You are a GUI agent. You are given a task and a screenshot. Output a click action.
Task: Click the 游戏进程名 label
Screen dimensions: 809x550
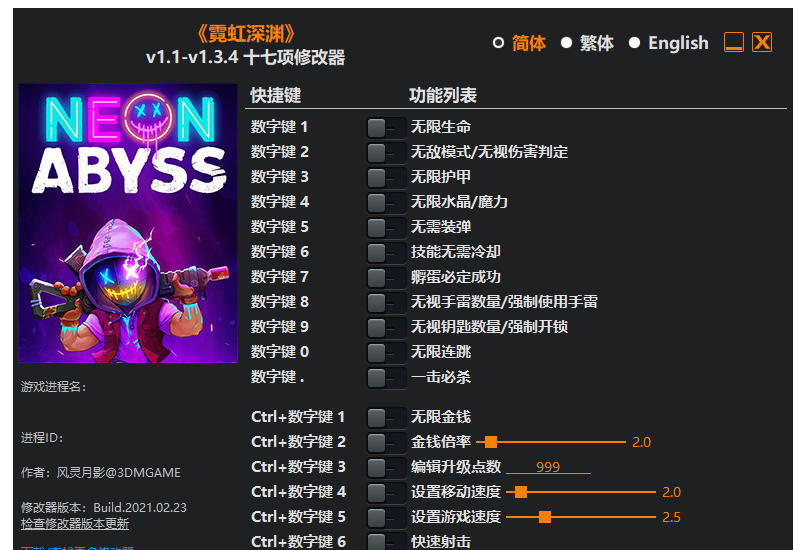[x=54, y=386]
